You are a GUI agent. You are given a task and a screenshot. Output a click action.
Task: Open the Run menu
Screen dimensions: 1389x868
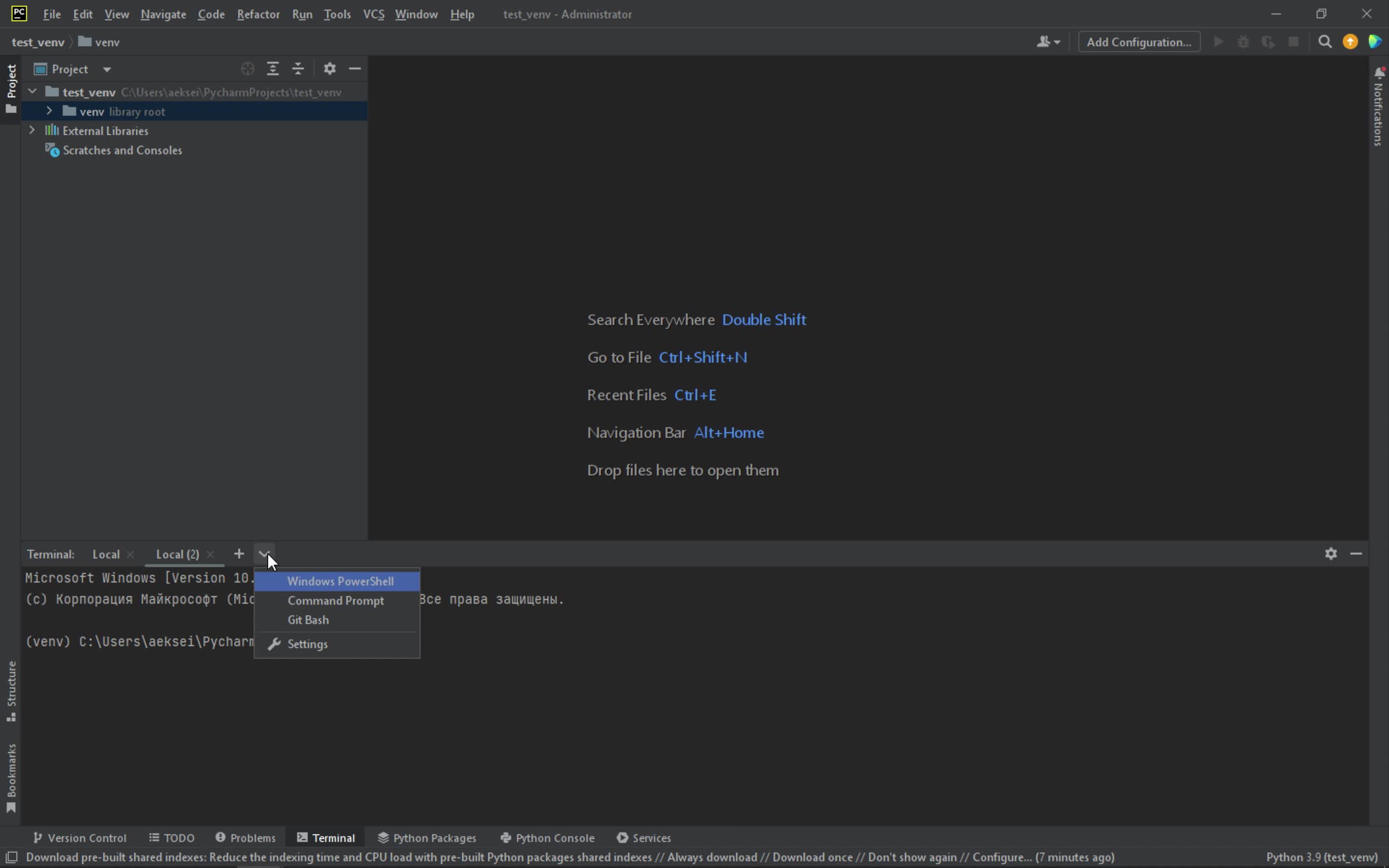coord(302,14)
